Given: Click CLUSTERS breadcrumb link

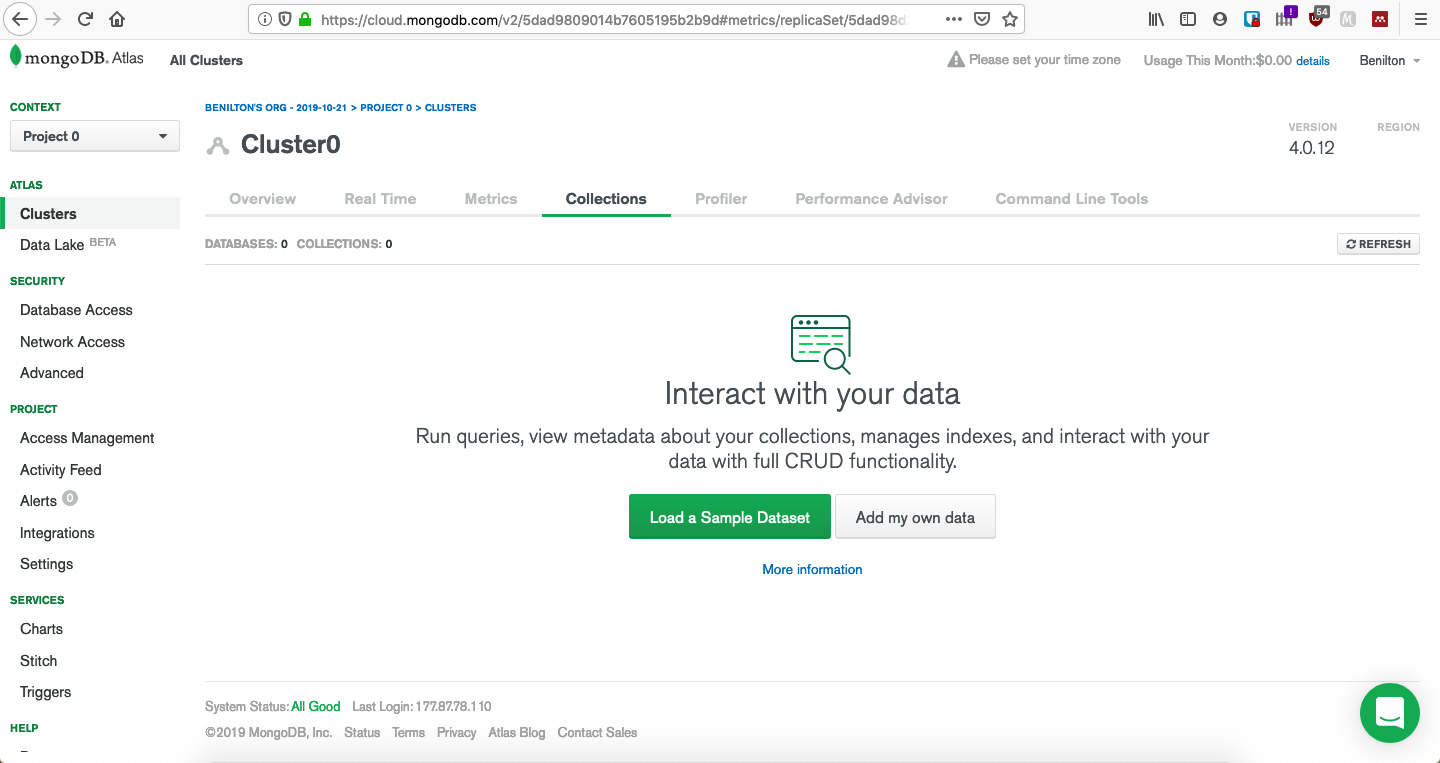Looking at the screenshot, I should (450, 107).
